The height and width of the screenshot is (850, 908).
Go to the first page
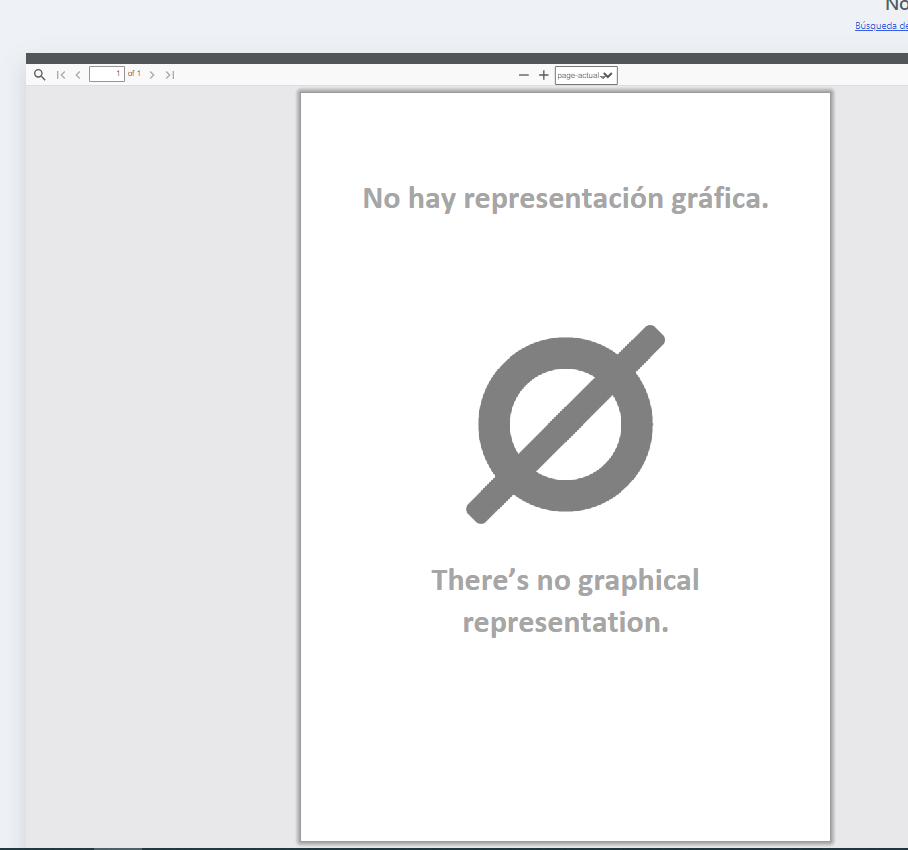tap(61, 75)
